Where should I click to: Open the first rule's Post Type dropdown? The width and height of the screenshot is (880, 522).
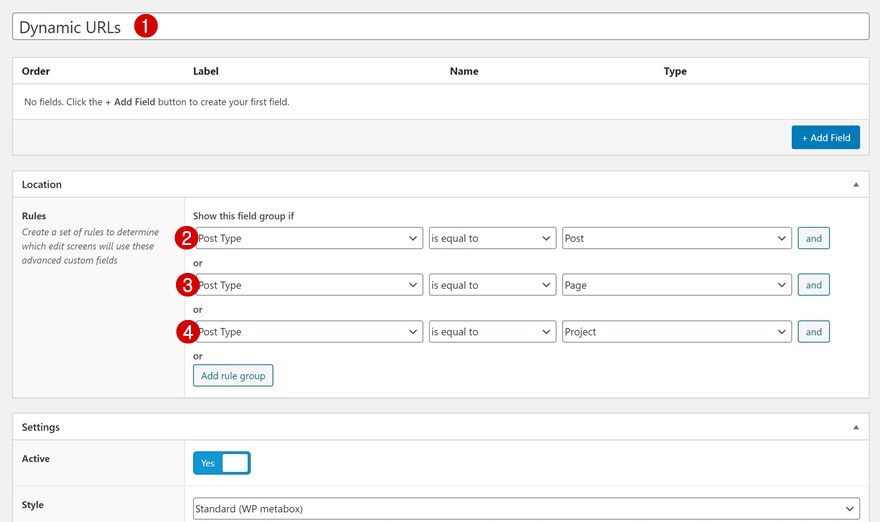[309, 239]
